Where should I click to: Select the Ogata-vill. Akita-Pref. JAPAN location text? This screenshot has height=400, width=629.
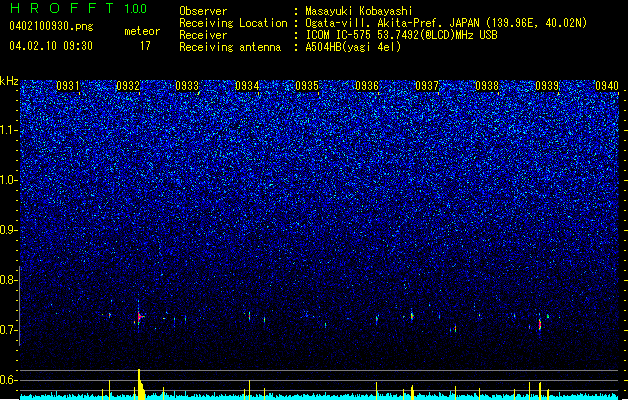(x=446, y=23)
